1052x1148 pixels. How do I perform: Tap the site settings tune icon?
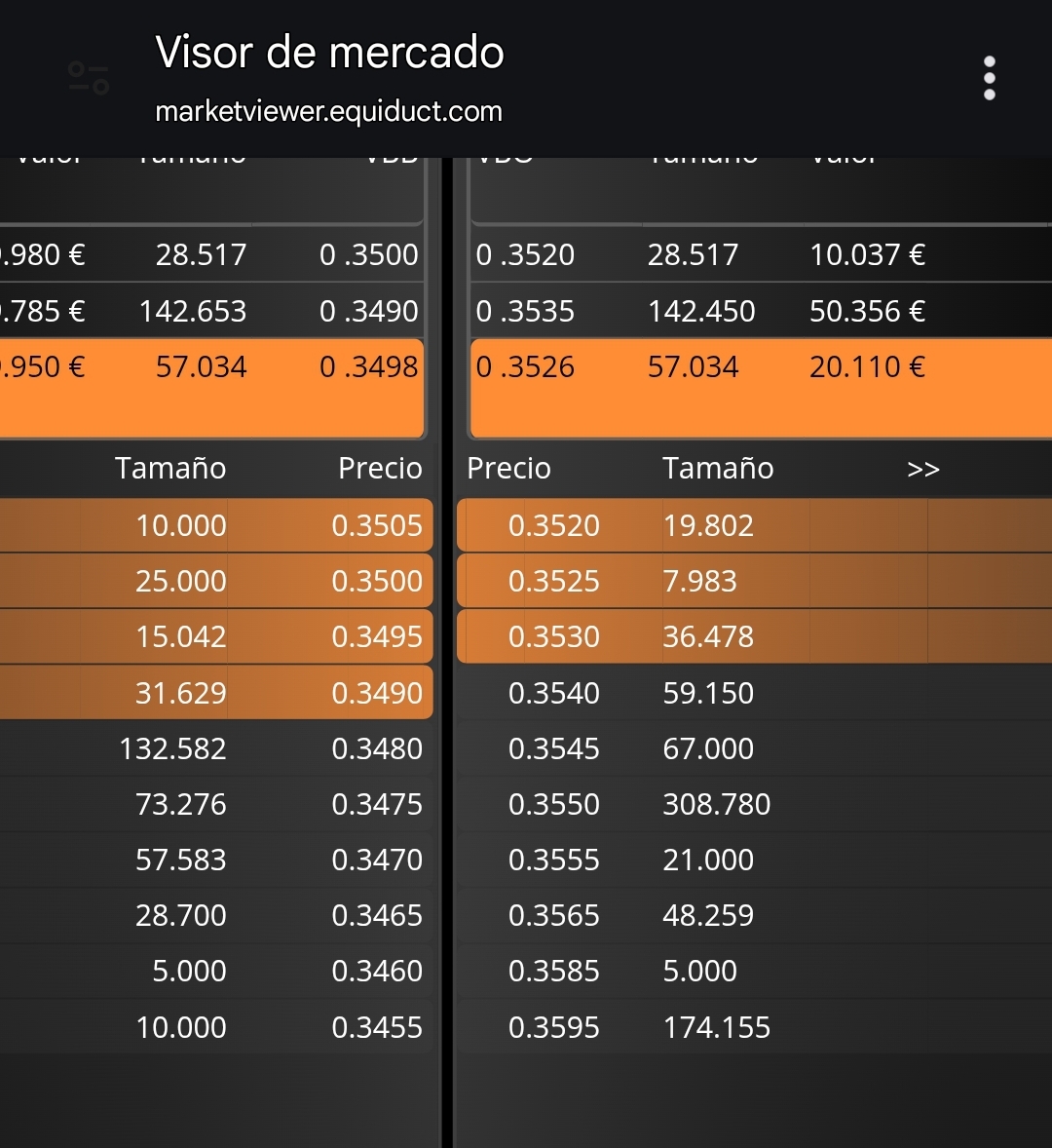tap(89, 78)
